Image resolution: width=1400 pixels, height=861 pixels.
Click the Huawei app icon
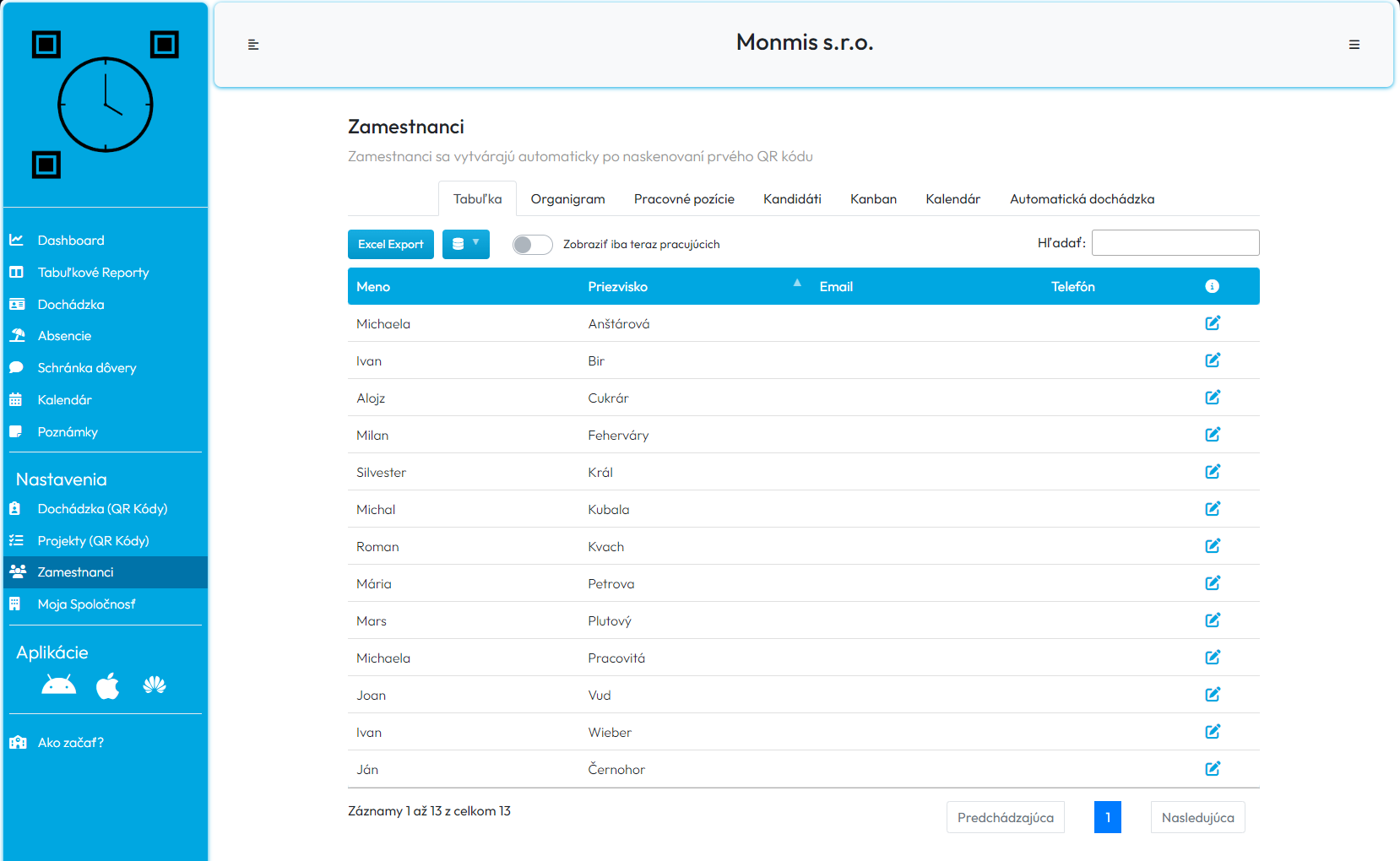[x=155, y=685]
